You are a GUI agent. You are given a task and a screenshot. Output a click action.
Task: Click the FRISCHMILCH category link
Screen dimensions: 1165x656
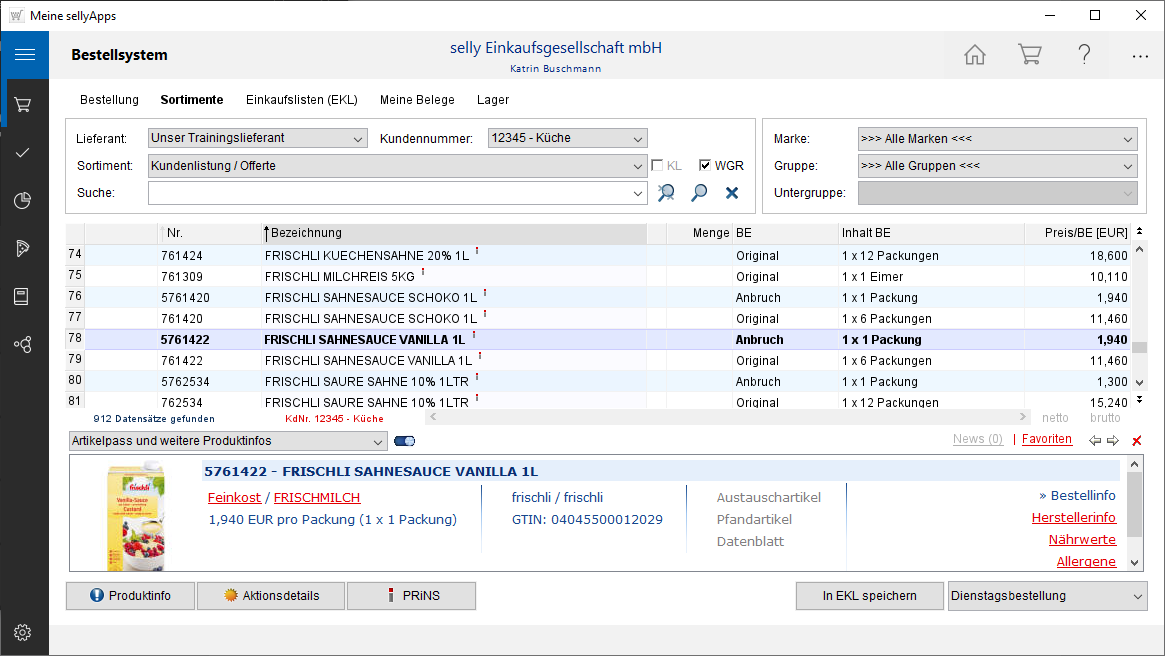pos(317,498)
